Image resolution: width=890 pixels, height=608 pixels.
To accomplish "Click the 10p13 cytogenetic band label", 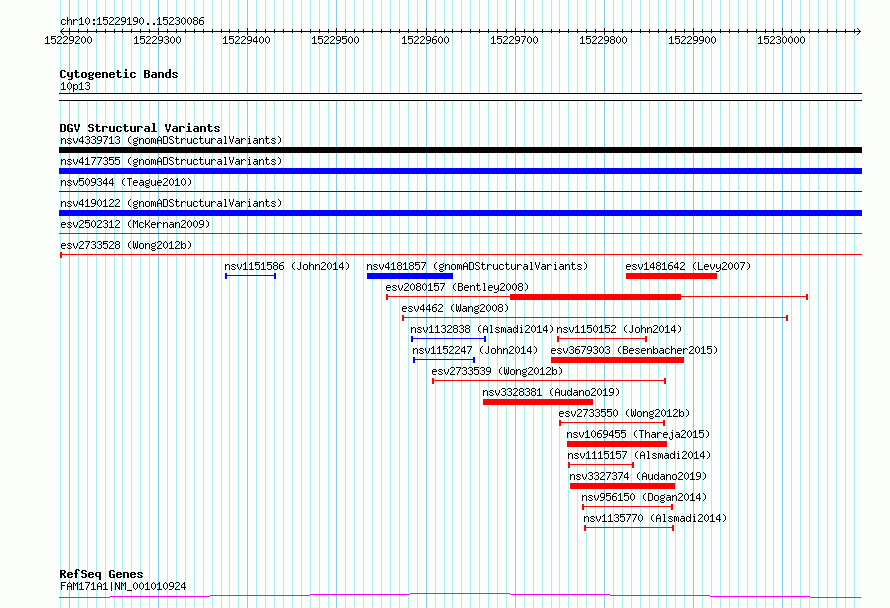I will pyautogui.click(x=75, y=86).
